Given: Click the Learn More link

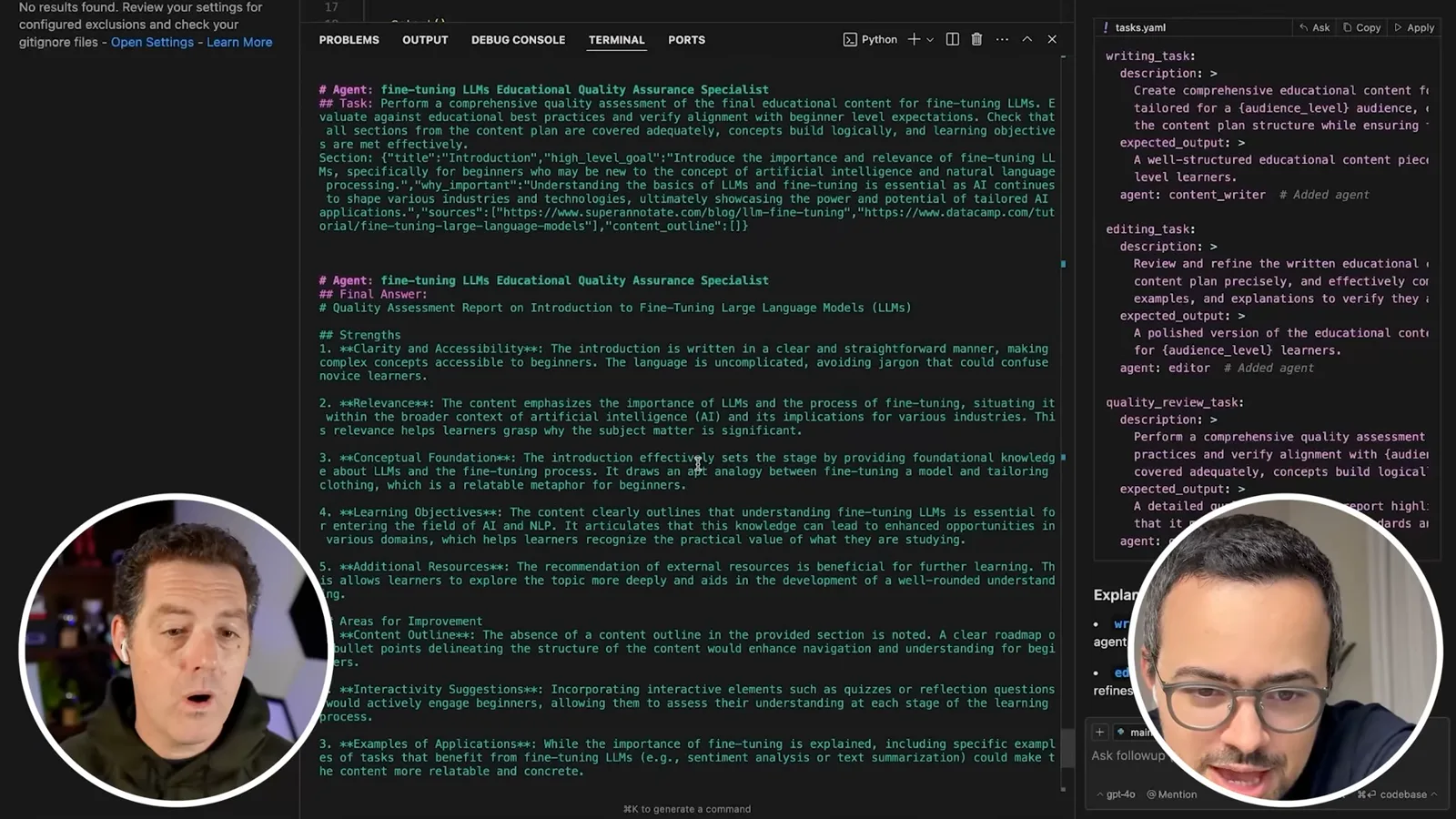Looking at the screenshot, I should click(x=239, y=42).
